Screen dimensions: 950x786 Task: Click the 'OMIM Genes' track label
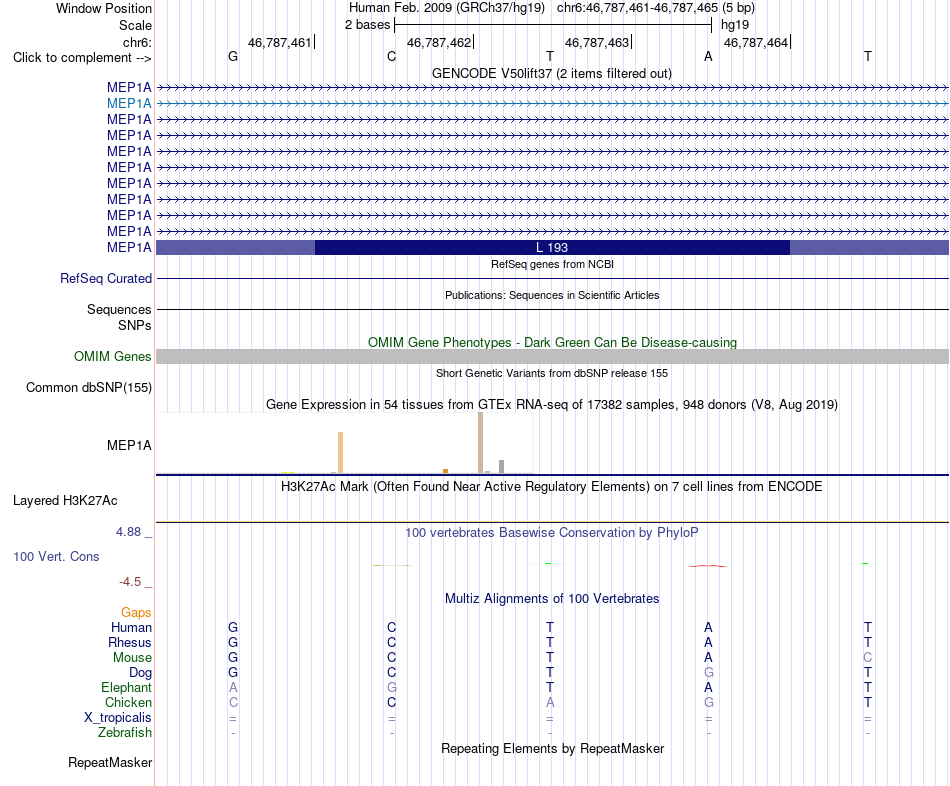coord(113,356)
